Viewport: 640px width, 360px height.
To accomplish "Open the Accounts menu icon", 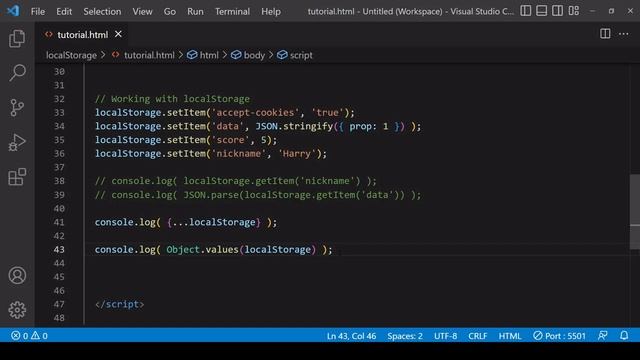I will click(x=17, y=276).
